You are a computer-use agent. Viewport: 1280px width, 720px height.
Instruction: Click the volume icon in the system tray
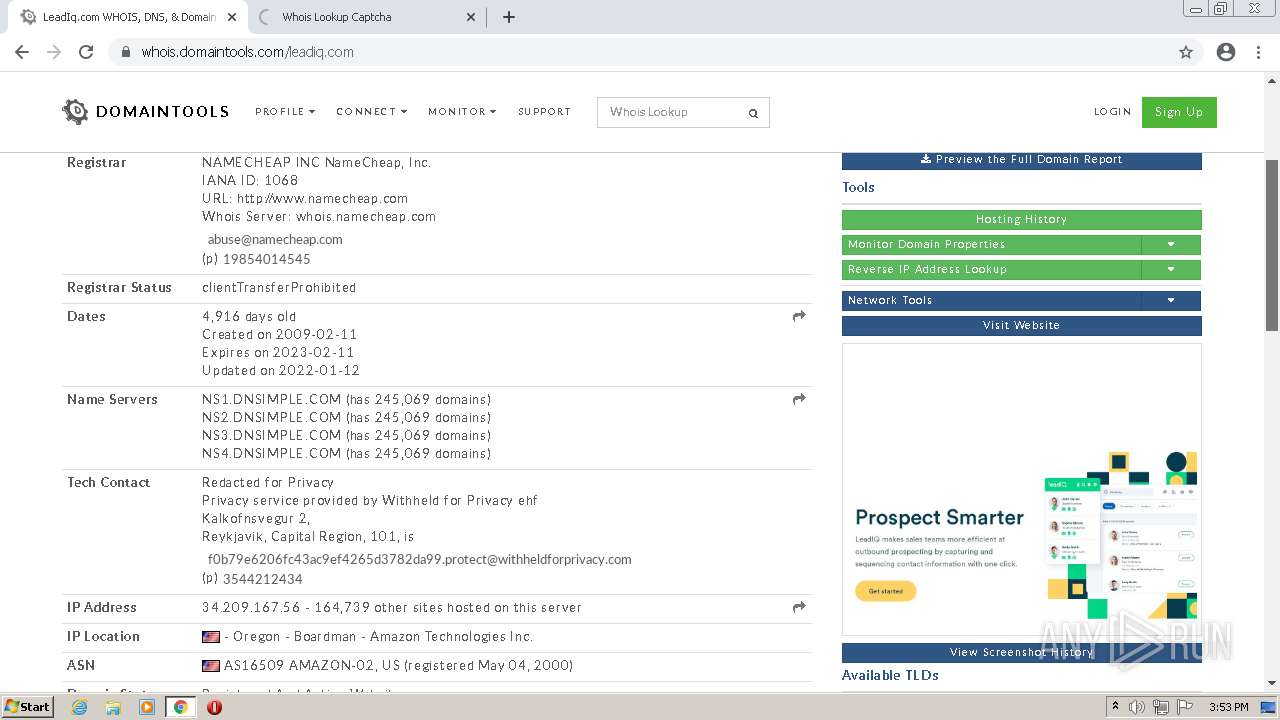[1137, 707]
